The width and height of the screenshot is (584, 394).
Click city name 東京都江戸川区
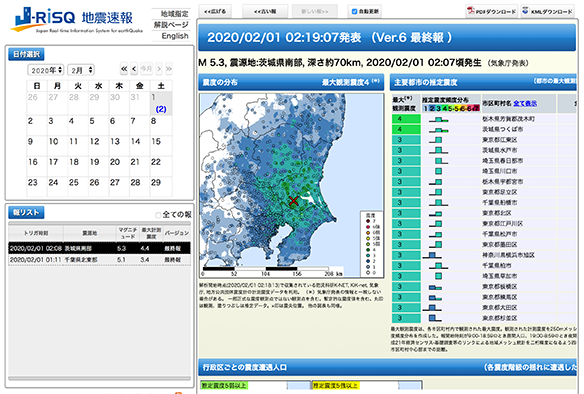503,224
